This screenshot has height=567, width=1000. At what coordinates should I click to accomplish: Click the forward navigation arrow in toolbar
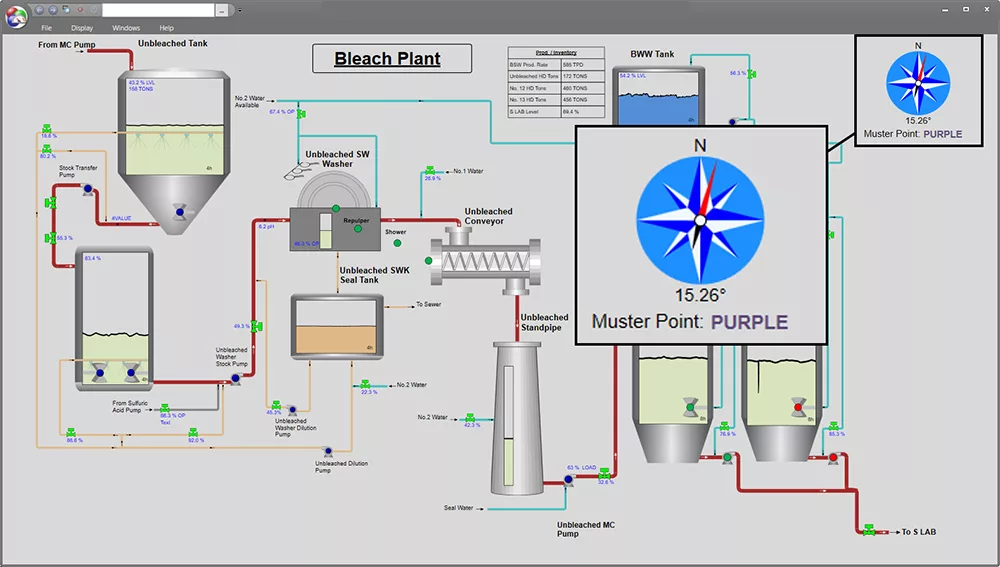53,10
